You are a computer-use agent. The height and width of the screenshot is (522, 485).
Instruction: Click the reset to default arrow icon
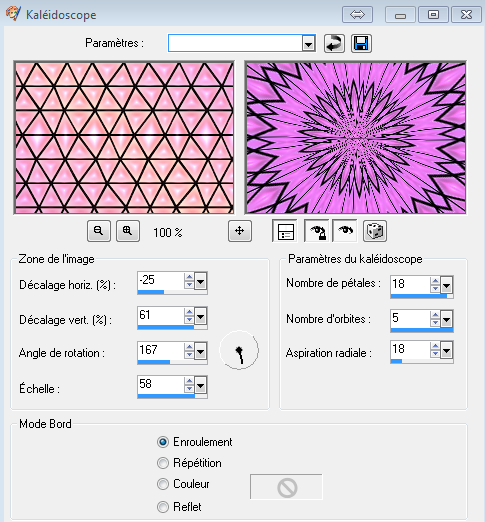click(334, 43)
